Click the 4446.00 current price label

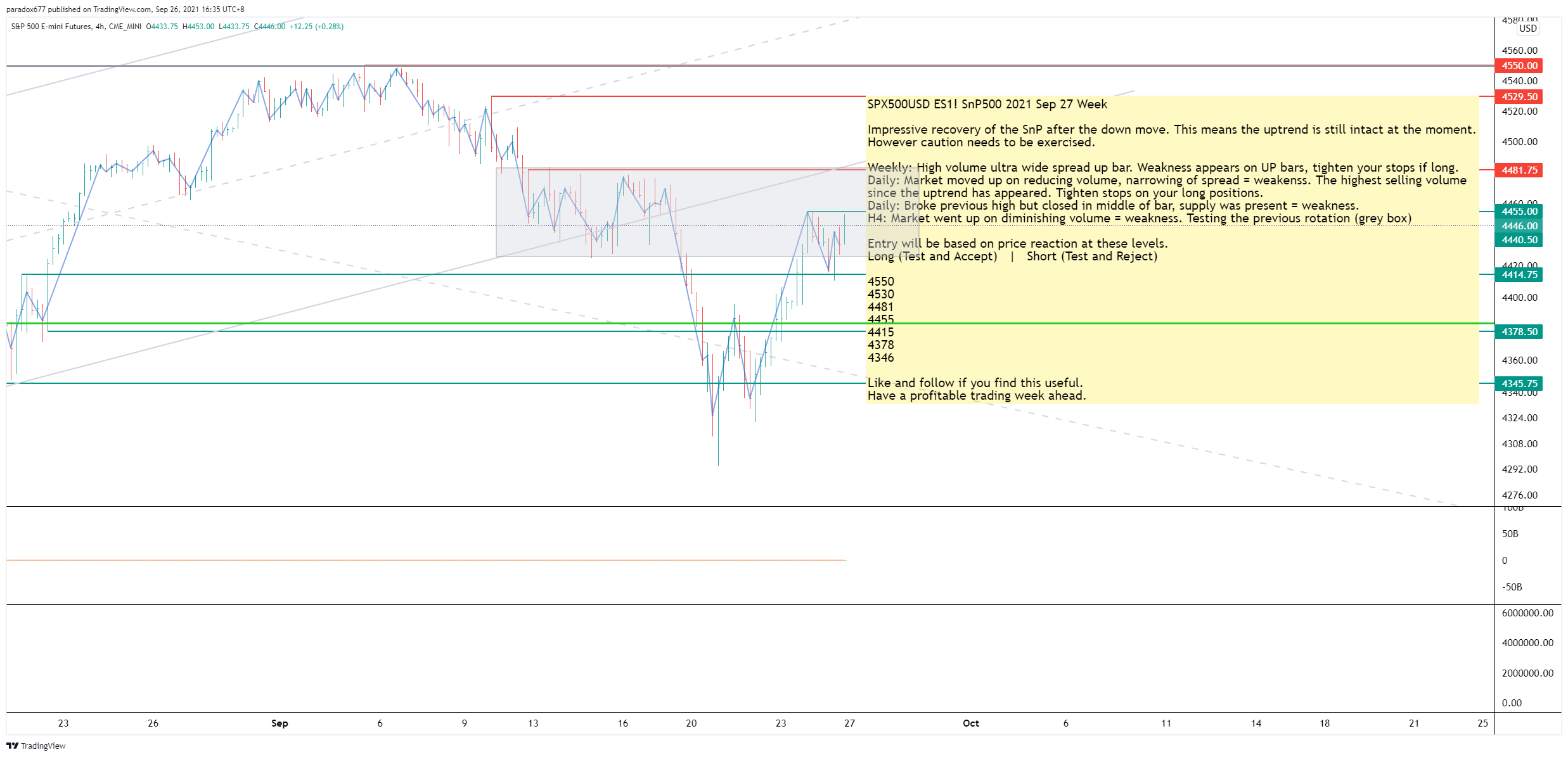pos(1519,226)
